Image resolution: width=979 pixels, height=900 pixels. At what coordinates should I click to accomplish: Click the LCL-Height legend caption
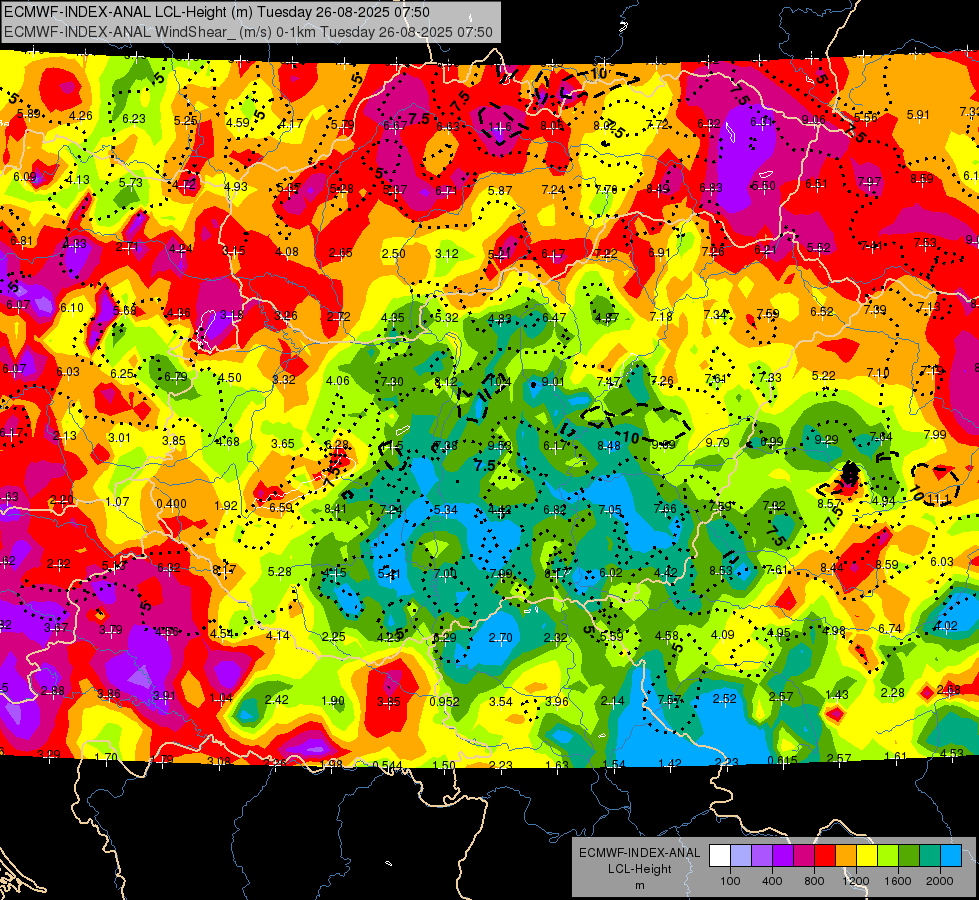[x=639, y=869]
